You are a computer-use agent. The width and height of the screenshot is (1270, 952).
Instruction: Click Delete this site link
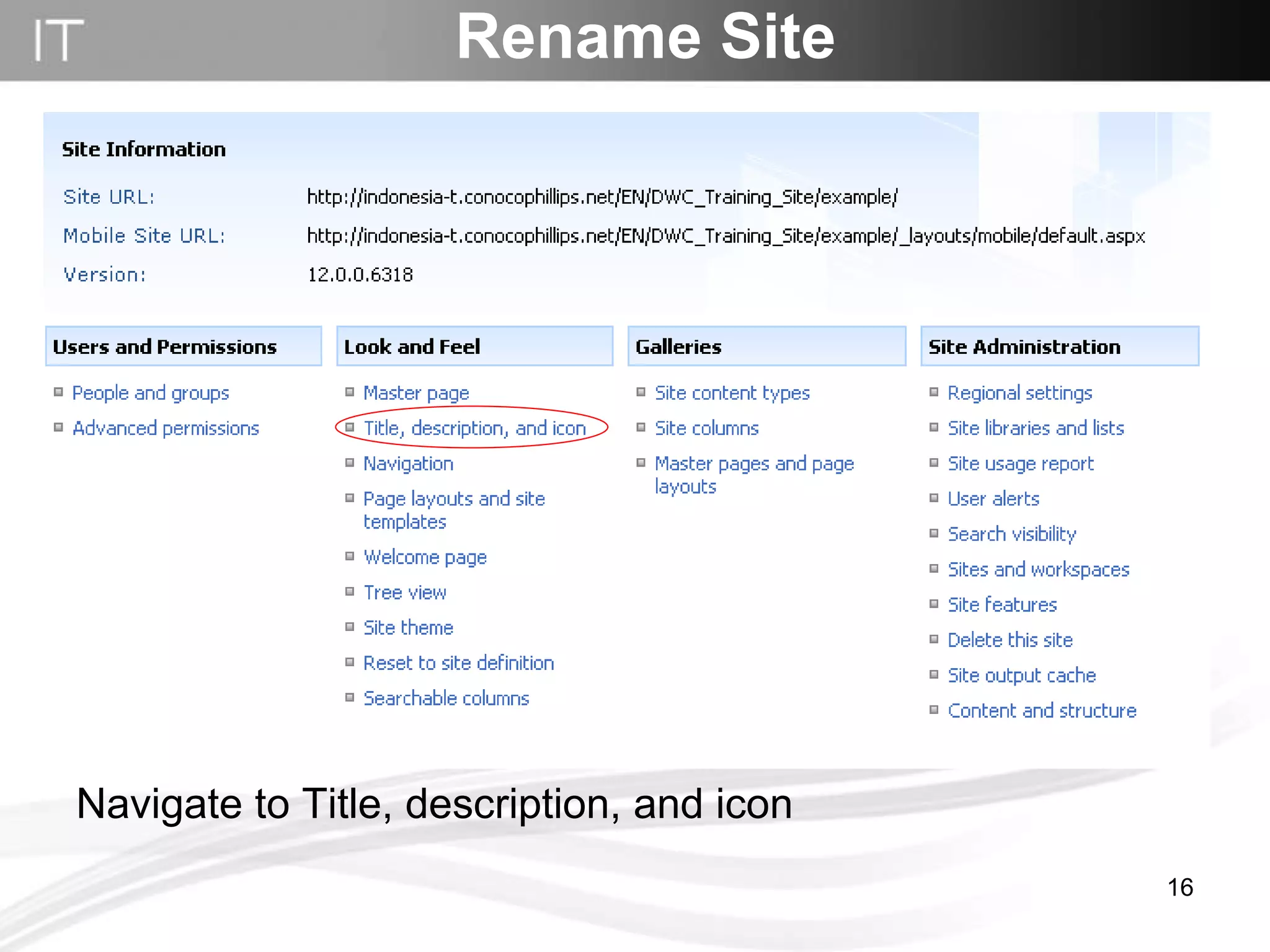1010,640
